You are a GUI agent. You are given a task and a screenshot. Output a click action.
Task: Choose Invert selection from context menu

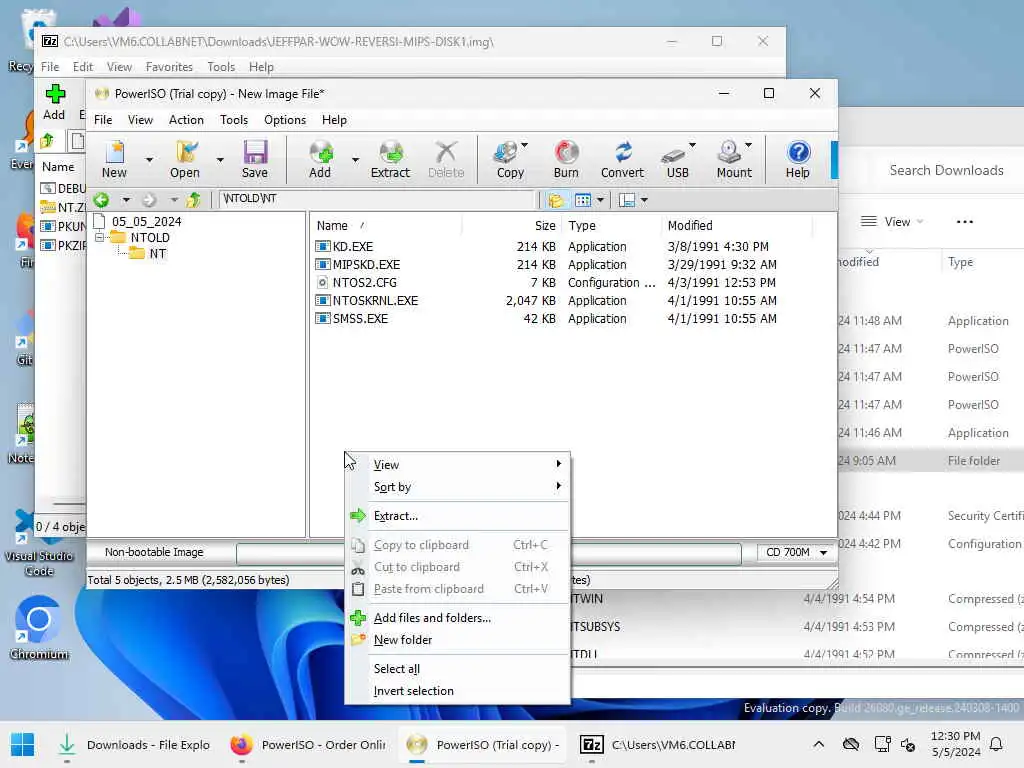(x=457, y=691)
